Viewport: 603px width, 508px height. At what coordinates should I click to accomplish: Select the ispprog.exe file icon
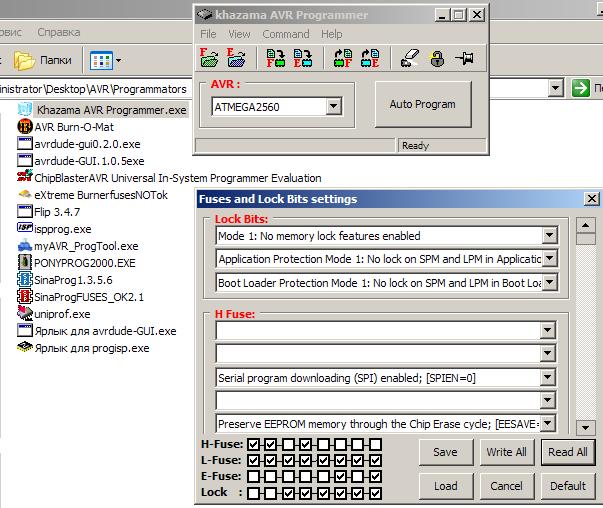click(25, 228)
